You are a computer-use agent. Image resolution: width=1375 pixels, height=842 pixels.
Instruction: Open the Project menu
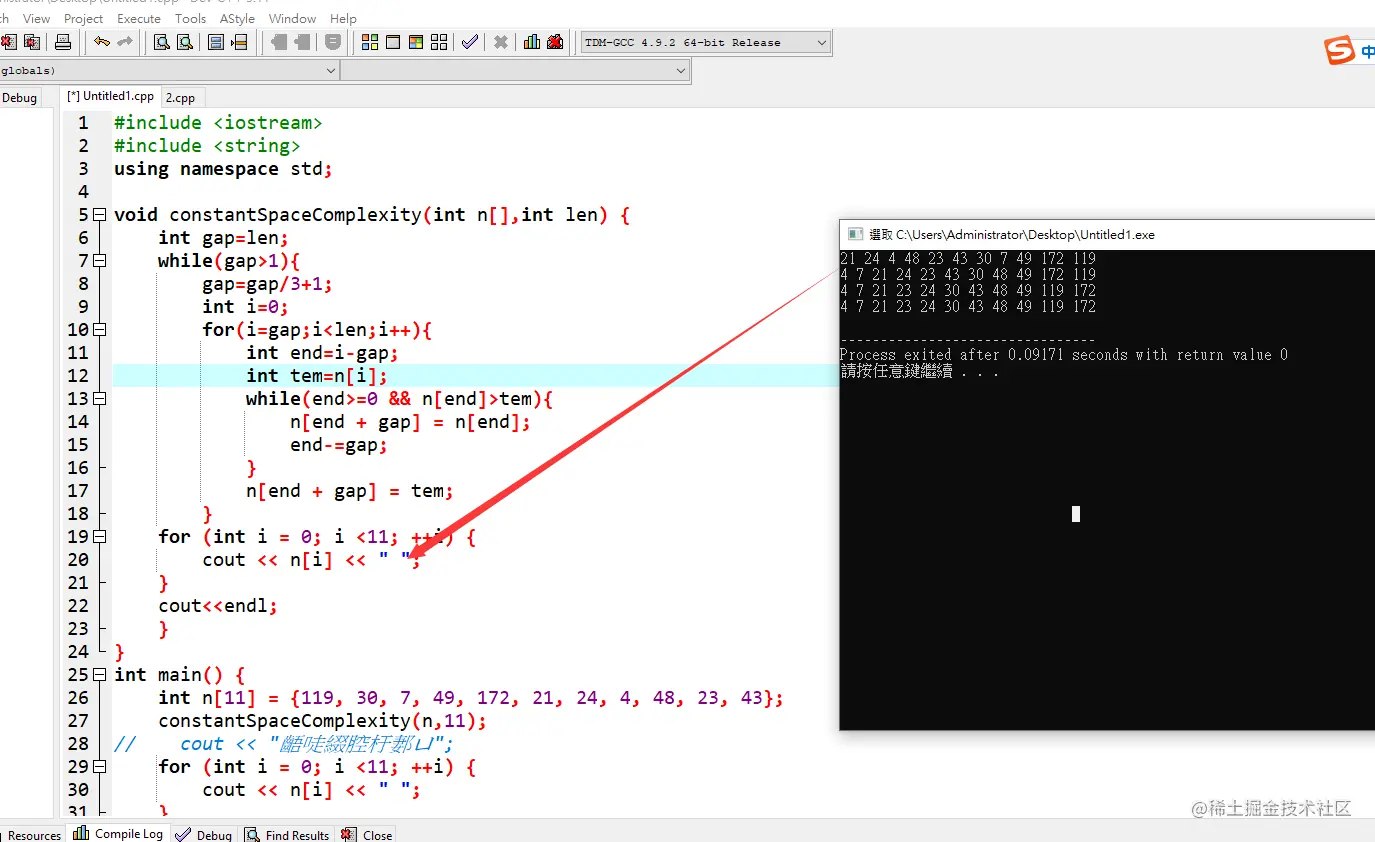[x=83, y=18]
